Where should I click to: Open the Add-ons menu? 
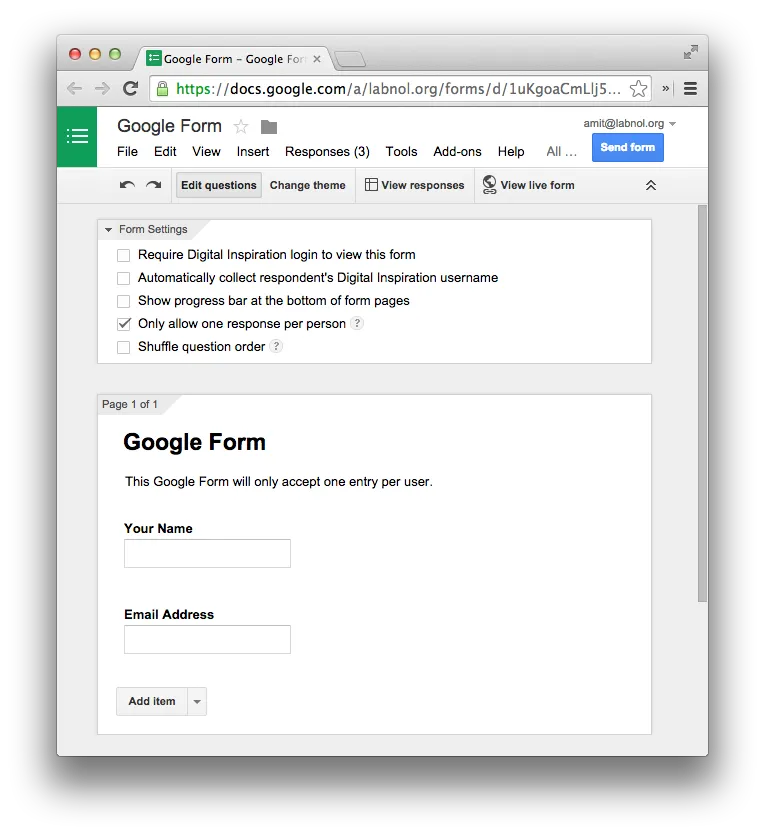[x=457, y=152]
